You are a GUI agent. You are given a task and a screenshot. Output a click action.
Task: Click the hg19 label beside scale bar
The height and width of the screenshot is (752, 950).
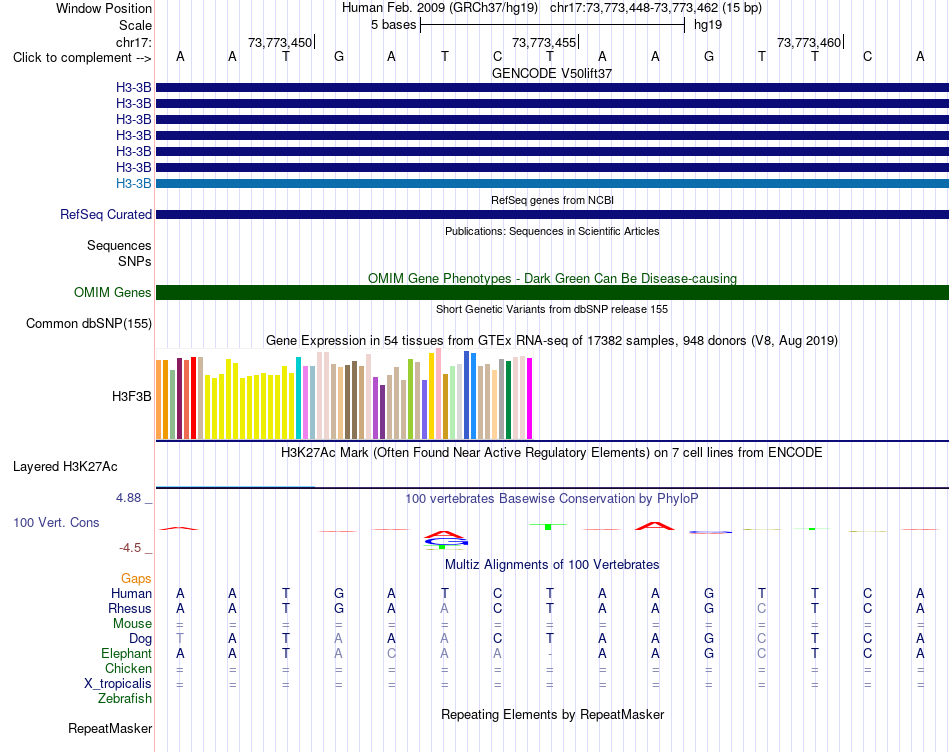(708, 25)
